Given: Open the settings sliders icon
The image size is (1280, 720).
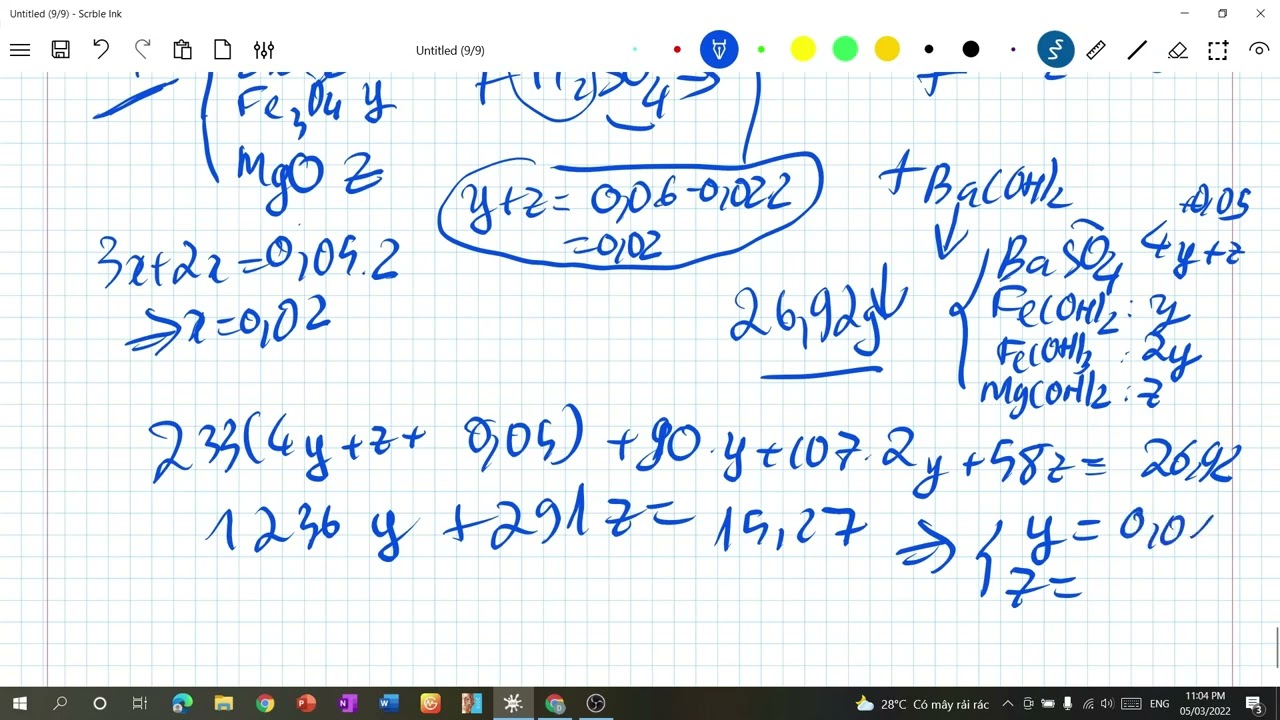Looking at the screenshot, I should [x=264, y=50].
